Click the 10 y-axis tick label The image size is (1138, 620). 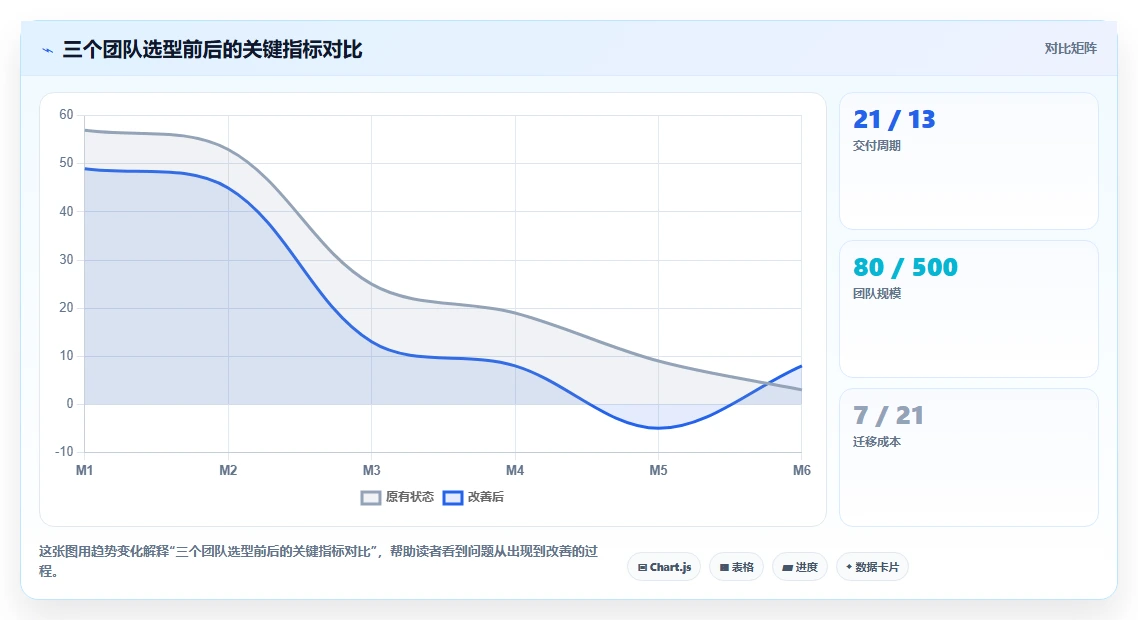coord(66,356)
